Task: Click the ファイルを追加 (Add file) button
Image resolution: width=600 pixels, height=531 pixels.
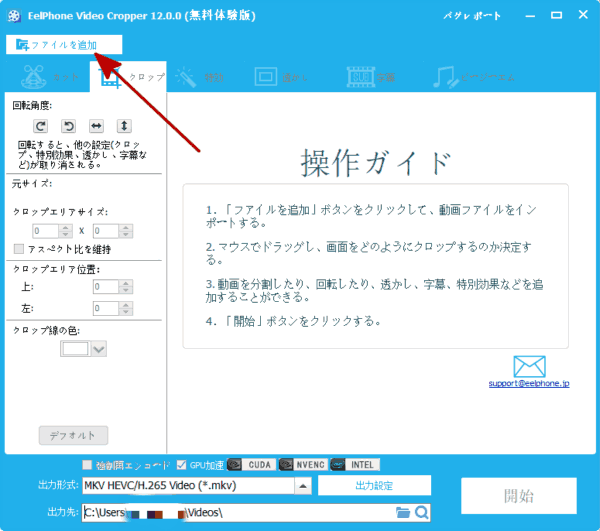Action: coord(64,45)
